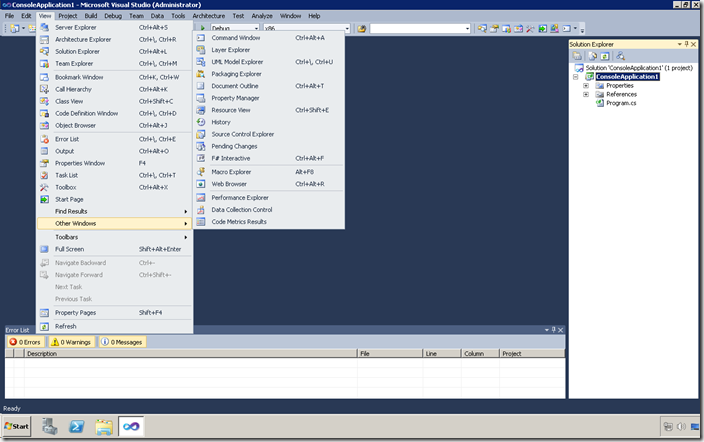Expand the Properties tree node

(586, 86)
